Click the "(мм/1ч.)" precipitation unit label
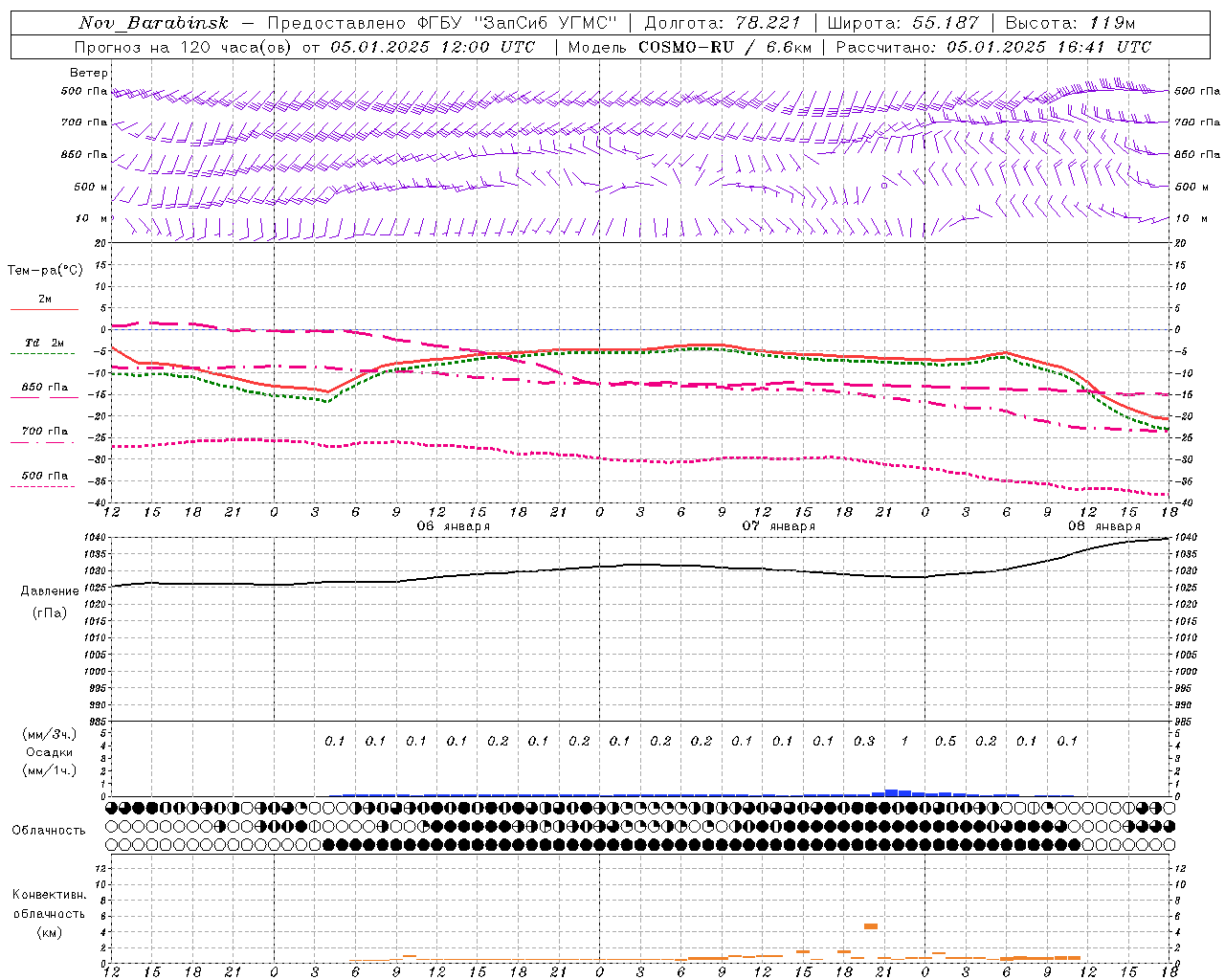Screen dimensions: 1225x980 point(50,770)
